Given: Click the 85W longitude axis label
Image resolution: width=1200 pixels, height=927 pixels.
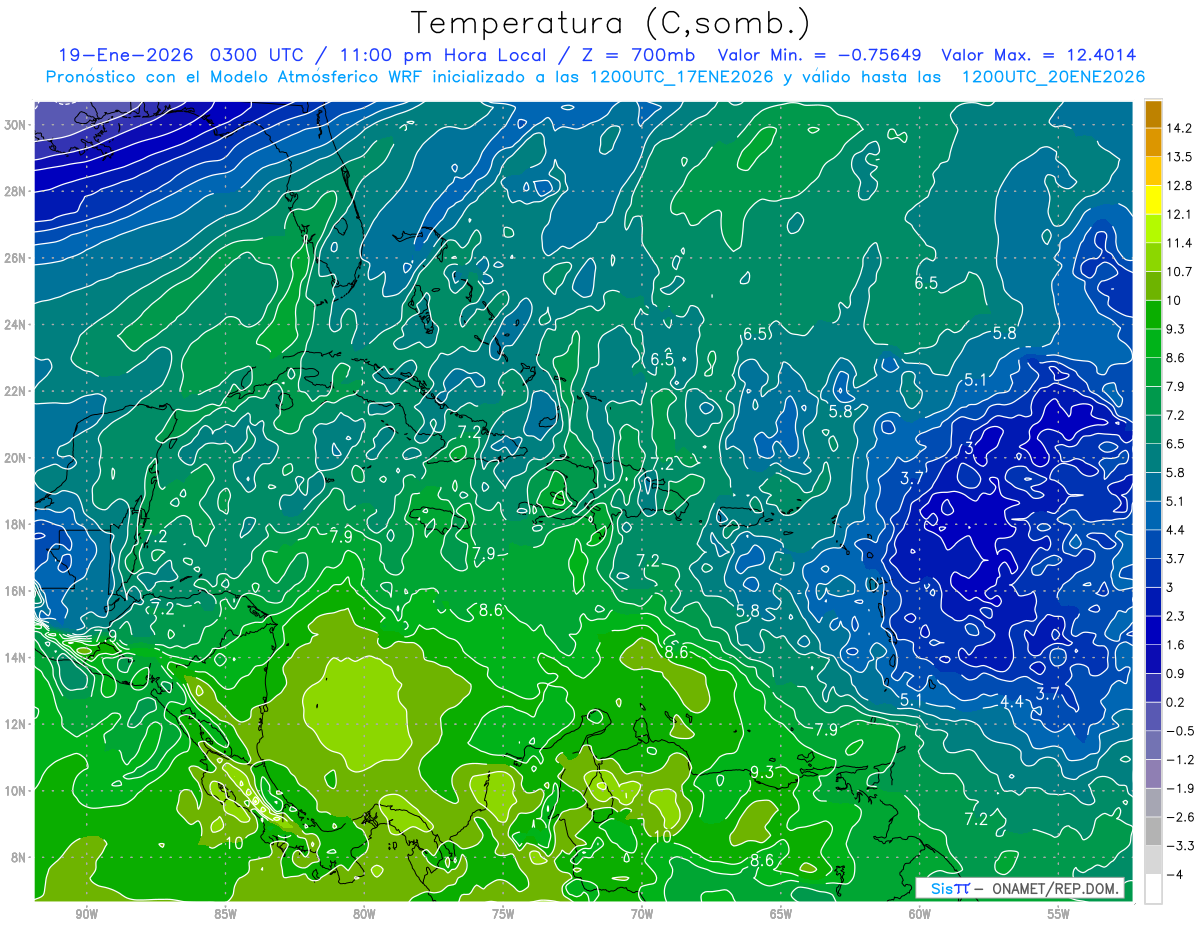Looking at the screenshot, I should coord(225,914).
